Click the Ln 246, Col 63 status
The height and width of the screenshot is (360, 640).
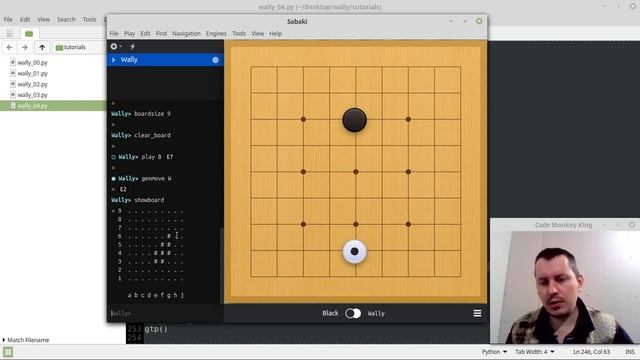[591, 352]
